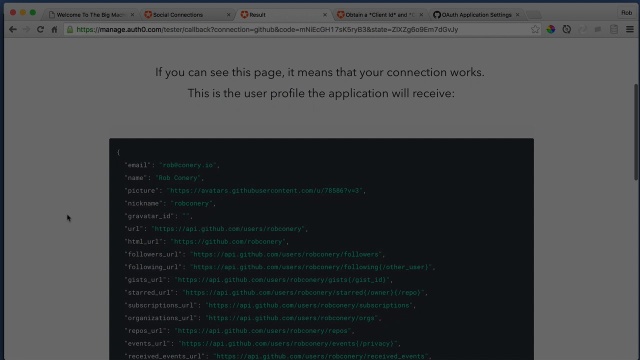The height and width of the screenshot is (360, 640).
Task: Click the organizations_url value
Action: (x=292, y=318)
